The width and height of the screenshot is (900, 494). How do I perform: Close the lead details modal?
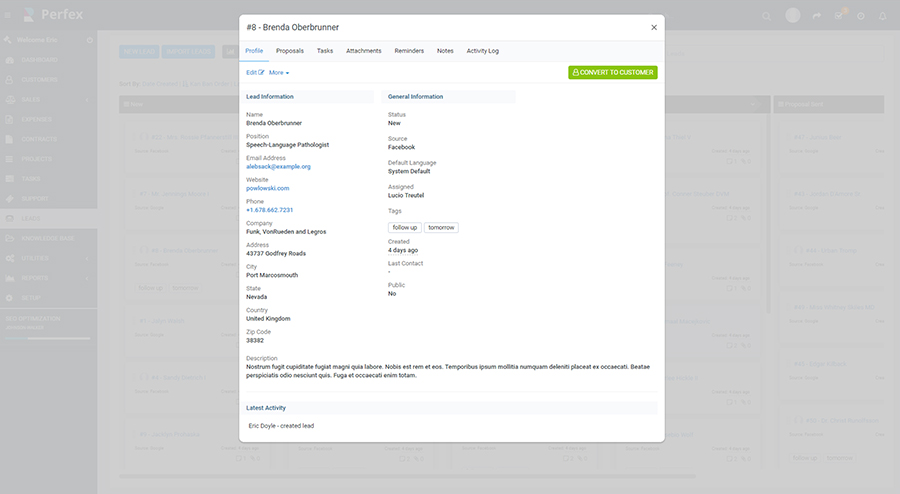tap(654, 28)
